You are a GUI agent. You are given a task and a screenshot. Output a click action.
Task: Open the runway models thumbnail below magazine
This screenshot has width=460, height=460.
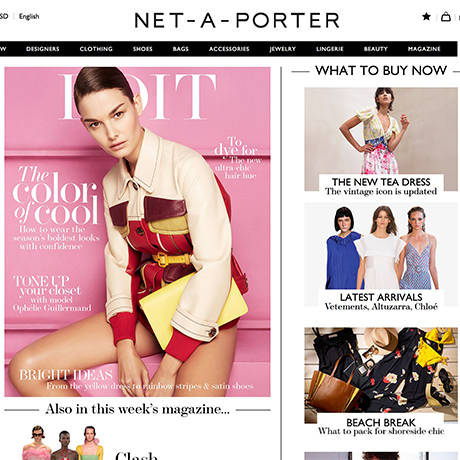pyautogui.click(x=63, y=443)
